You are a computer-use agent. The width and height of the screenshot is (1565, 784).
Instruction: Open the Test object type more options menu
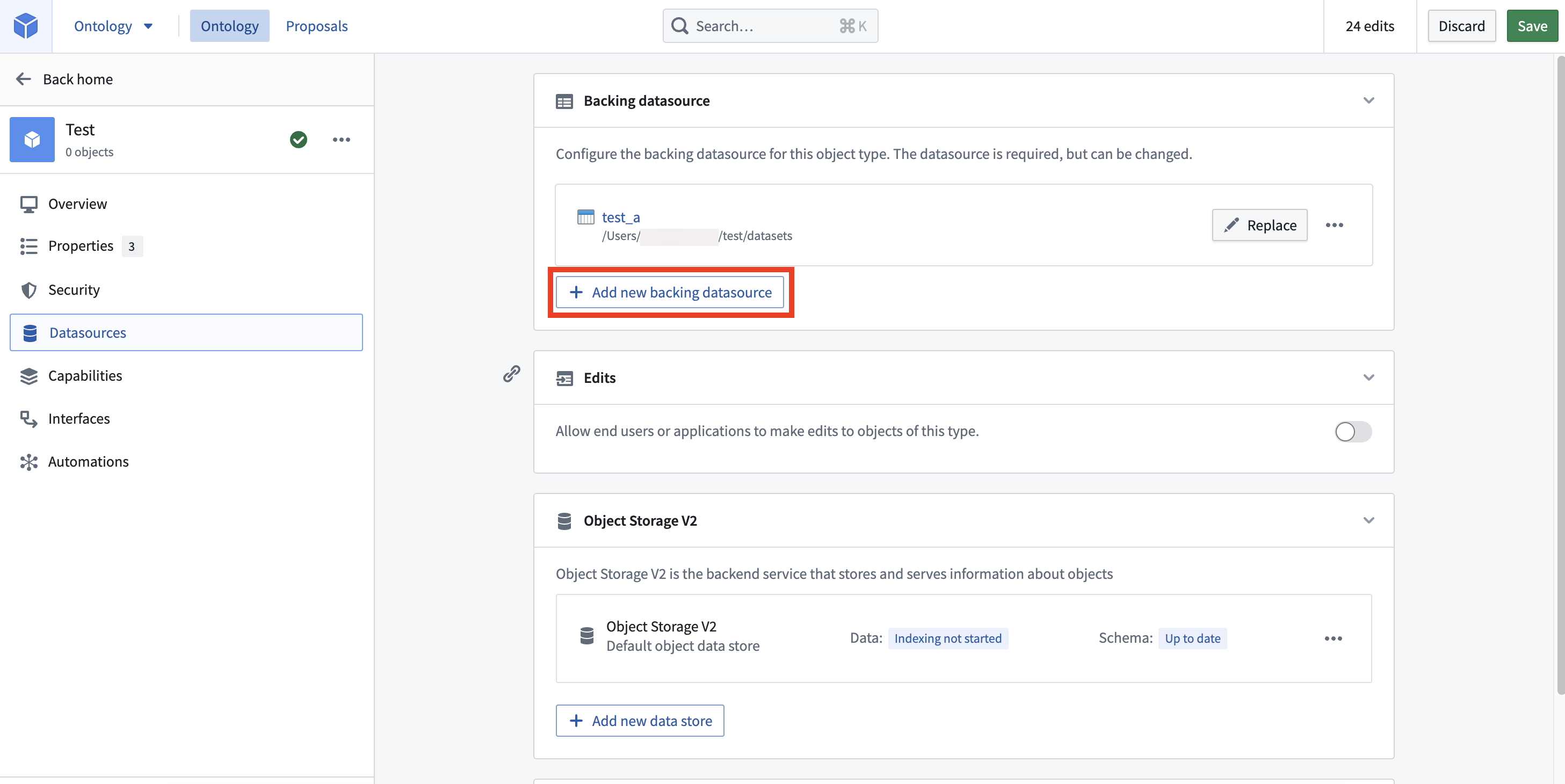[342, 140]
